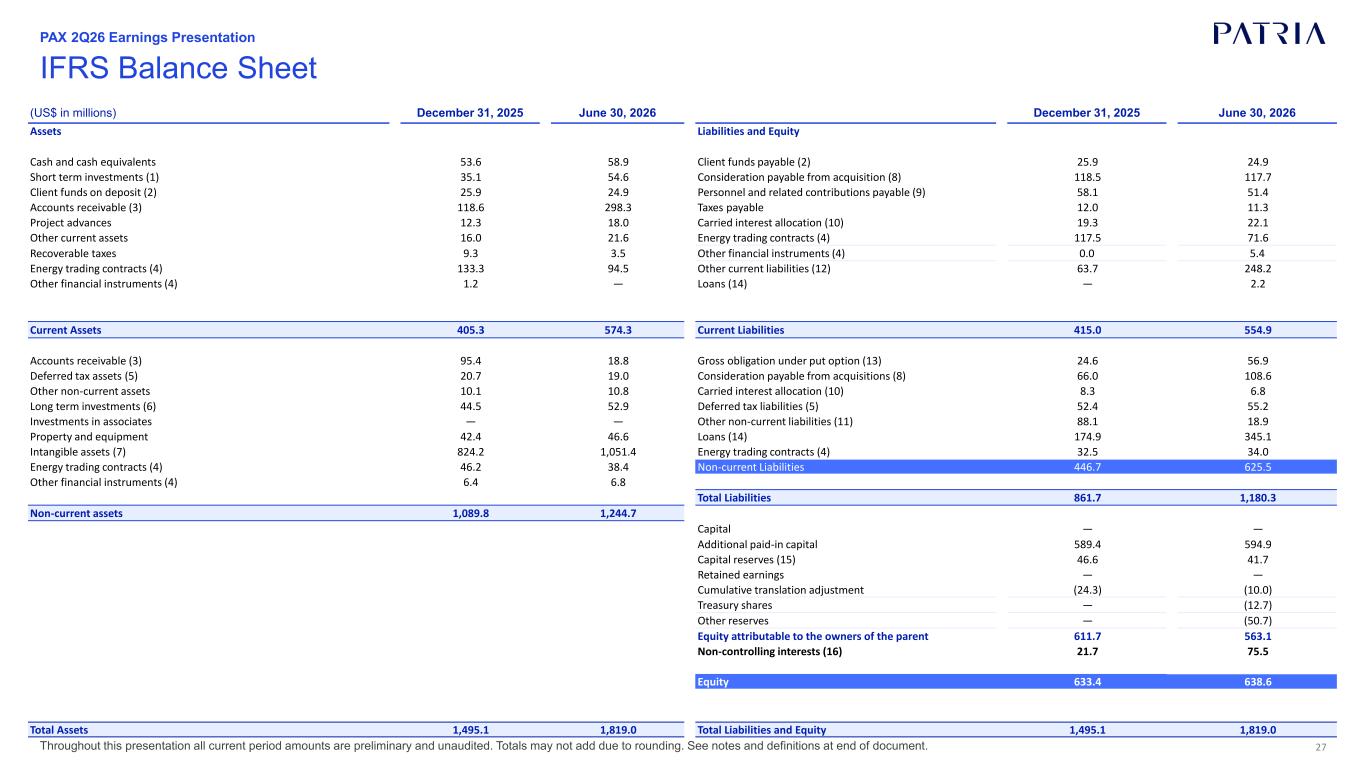Click 'Other current assets' label
Screen dimensions: 1365x767
[79, 238]
